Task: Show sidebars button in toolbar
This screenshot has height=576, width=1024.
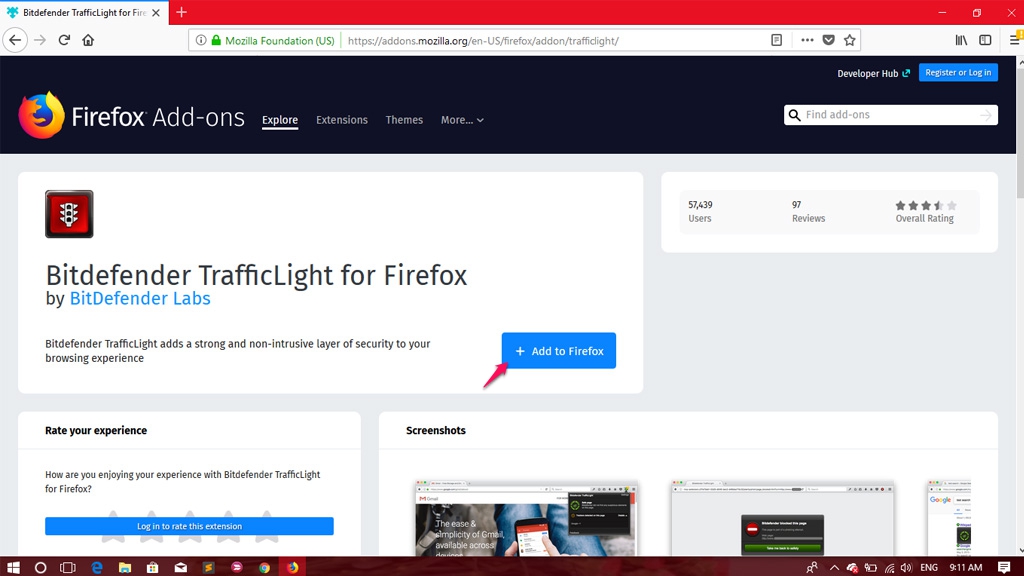Action: (985, 40)
